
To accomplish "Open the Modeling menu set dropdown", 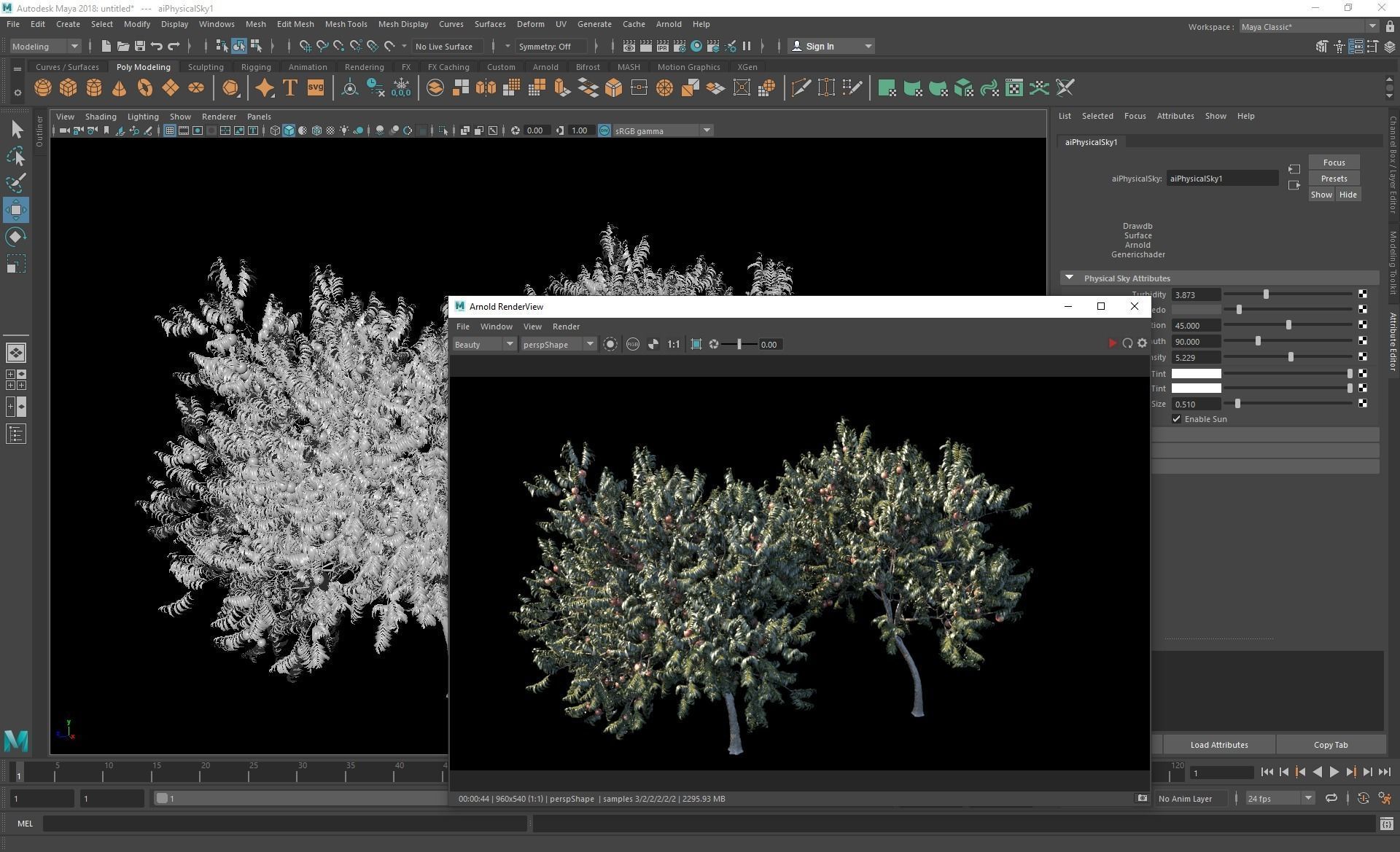I will click(45, 46).
